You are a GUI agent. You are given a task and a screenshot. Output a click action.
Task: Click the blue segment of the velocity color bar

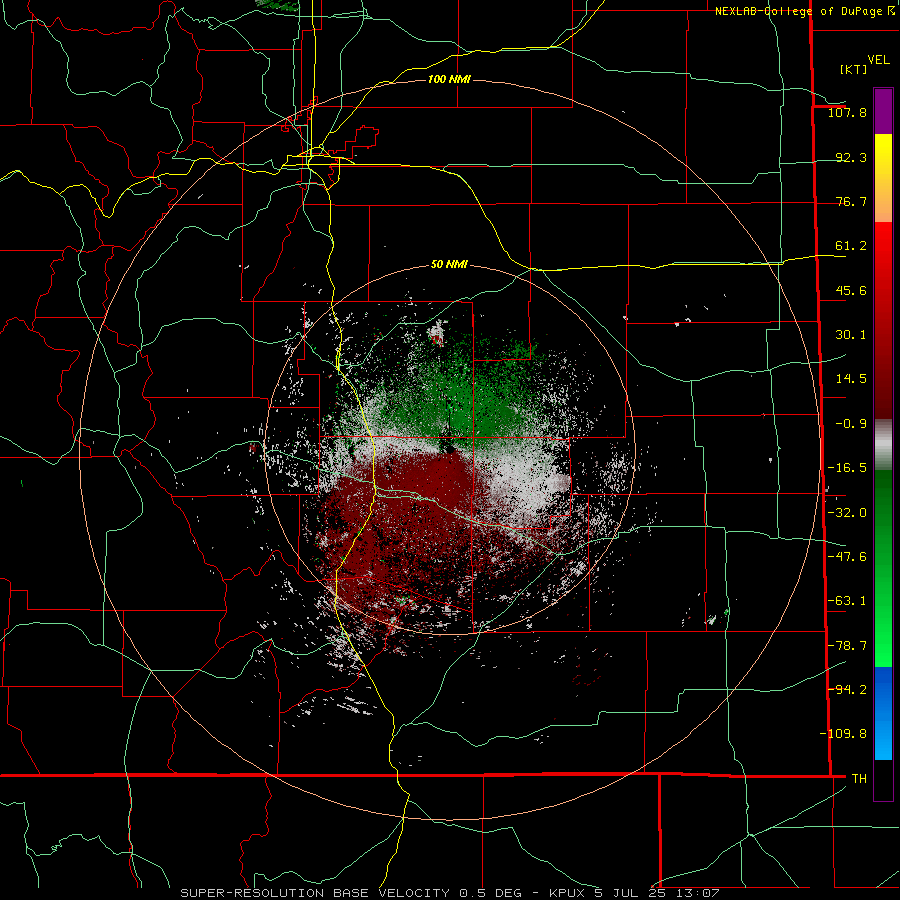coord(883,713)
